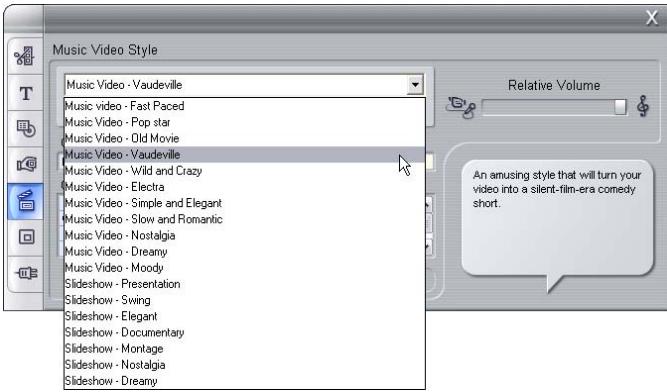Choose Slideshow - Dreamy
667x392 pixels.
click(x=245, y=381)
